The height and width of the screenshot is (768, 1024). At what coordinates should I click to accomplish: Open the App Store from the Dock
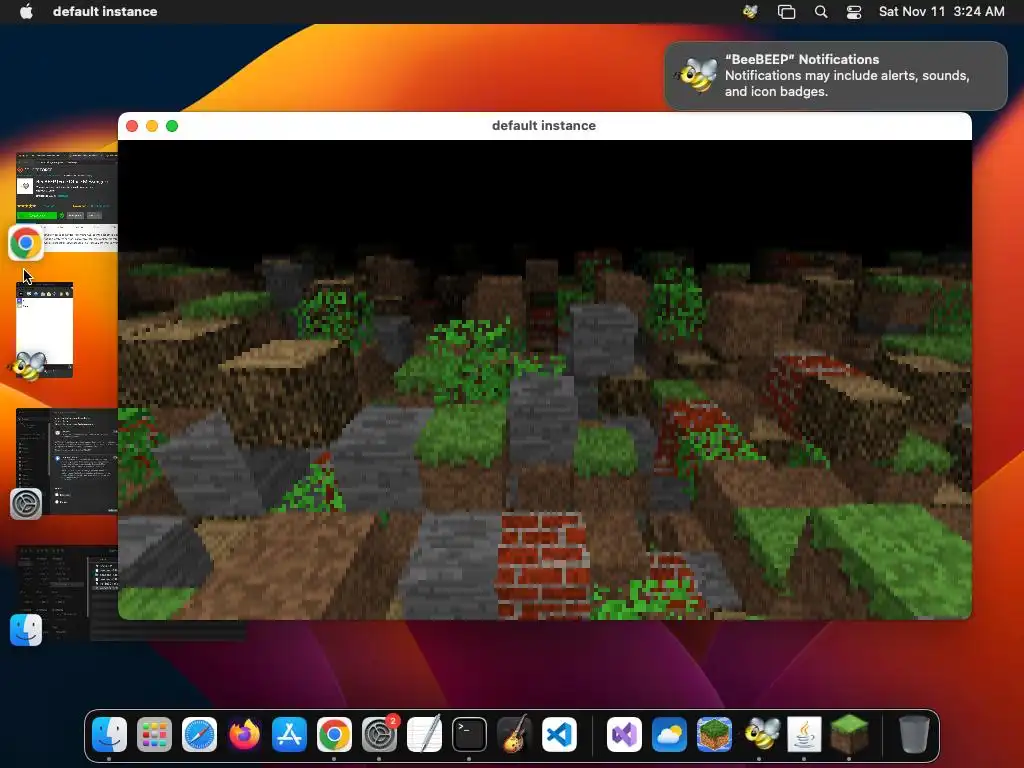(x=289, y=735)
